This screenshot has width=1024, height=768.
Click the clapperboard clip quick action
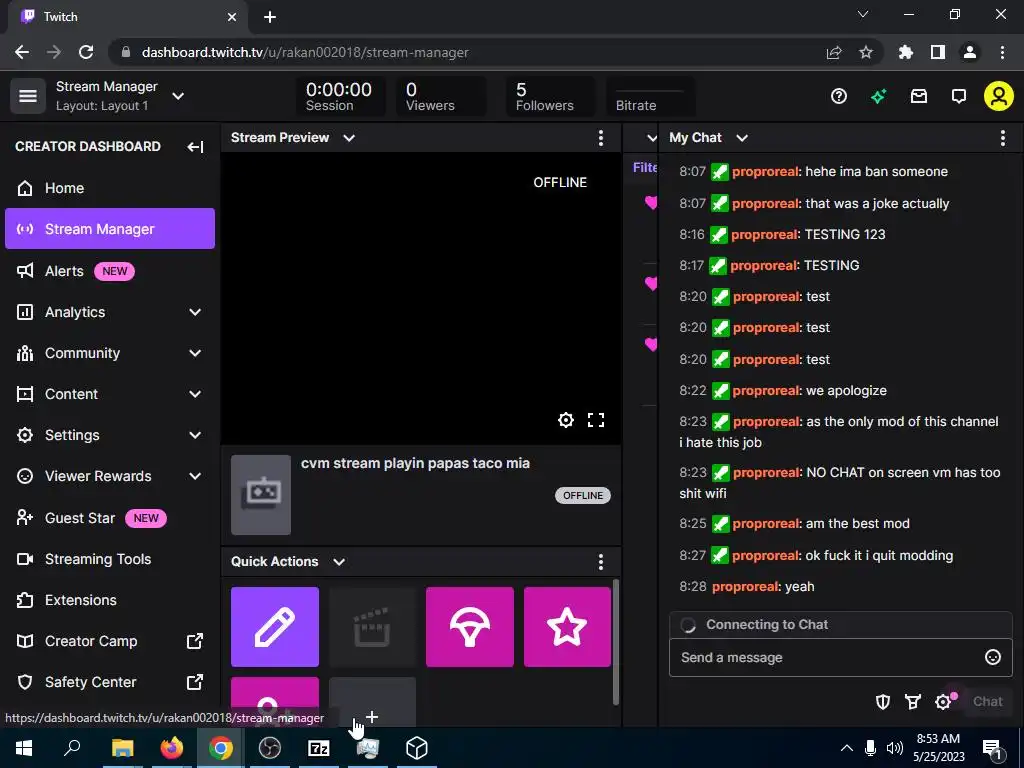click(x=372, y=627)
